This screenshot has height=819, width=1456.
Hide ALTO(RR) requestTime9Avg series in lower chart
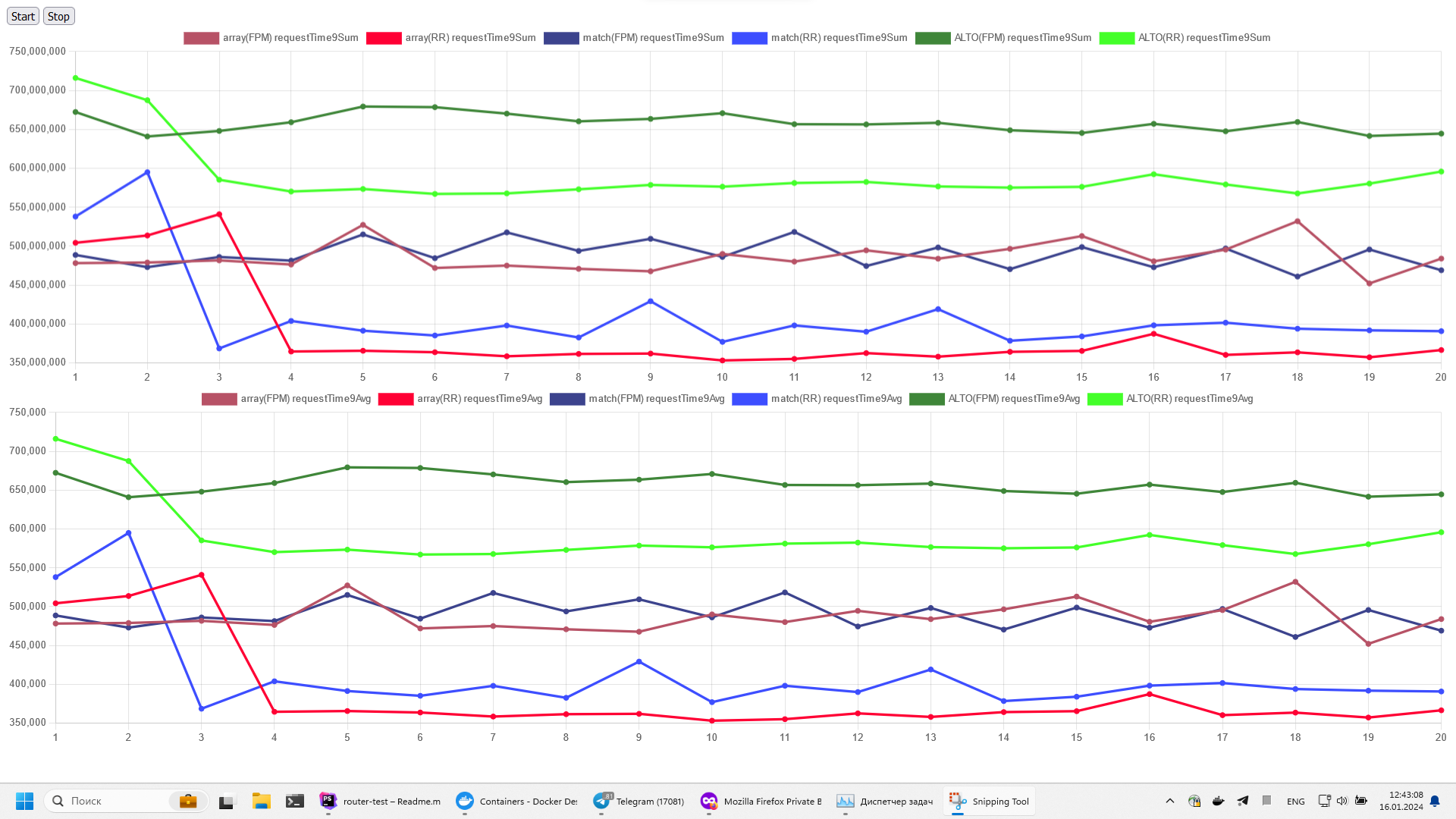pos(1170,398)
